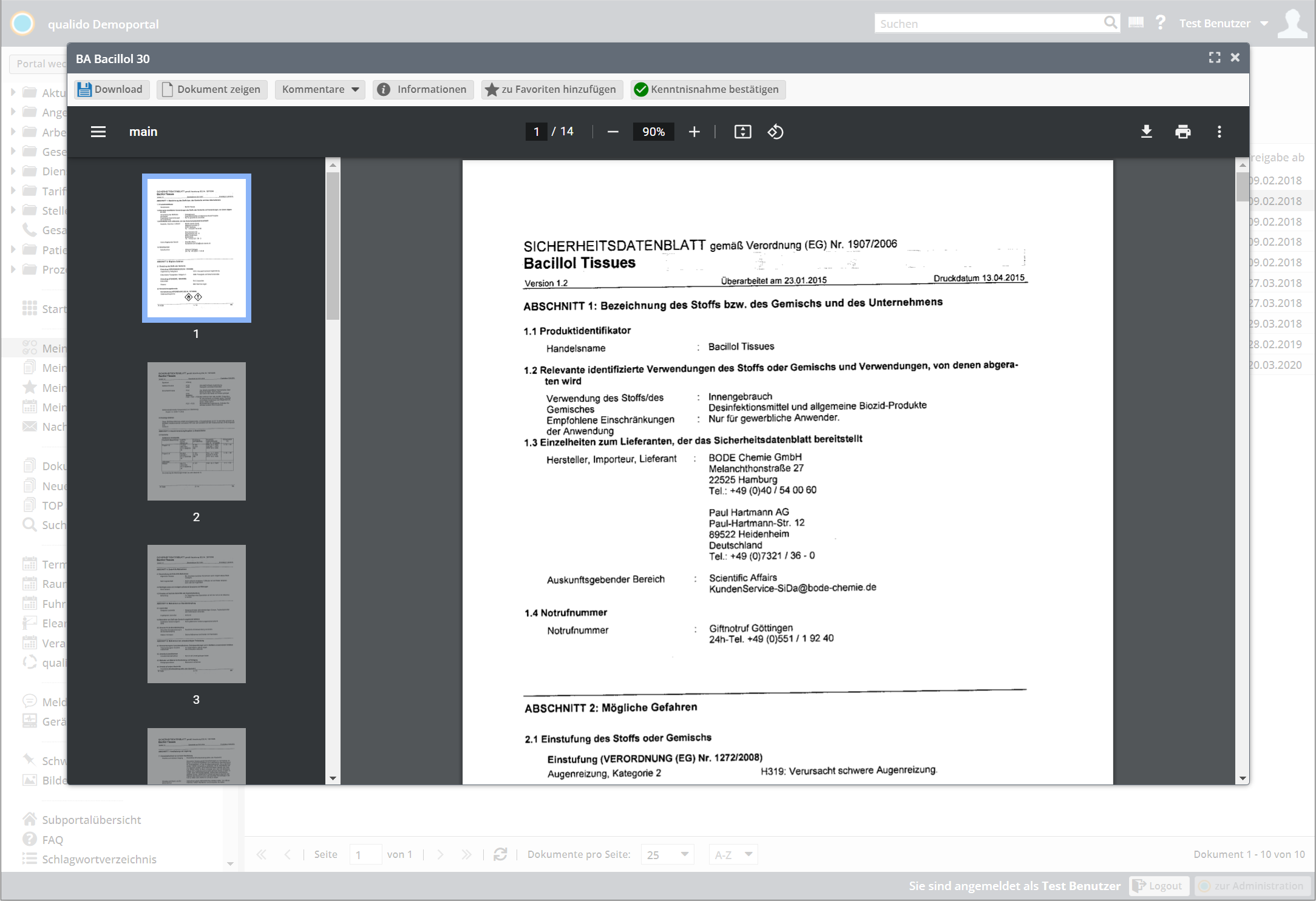Close the BA Bacillol 30 dialog

[x=1235, y=58]
